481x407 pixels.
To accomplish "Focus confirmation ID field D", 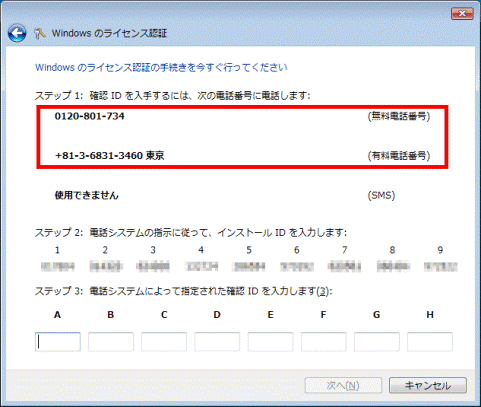I will (217, 342).
